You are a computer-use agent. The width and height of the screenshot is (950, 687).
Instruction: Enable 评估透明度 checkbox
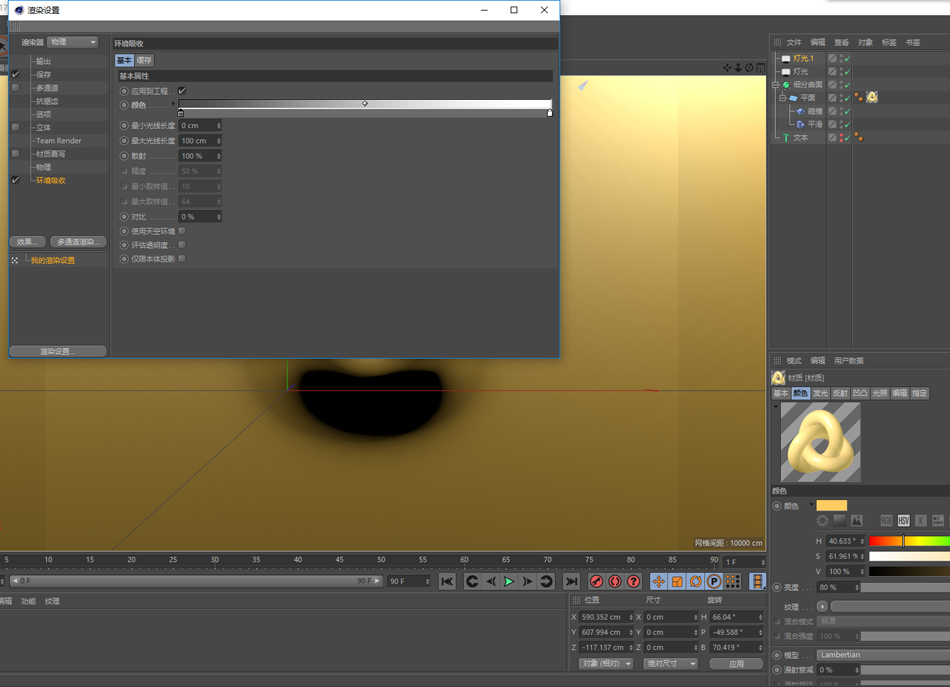tap(182, 245)
